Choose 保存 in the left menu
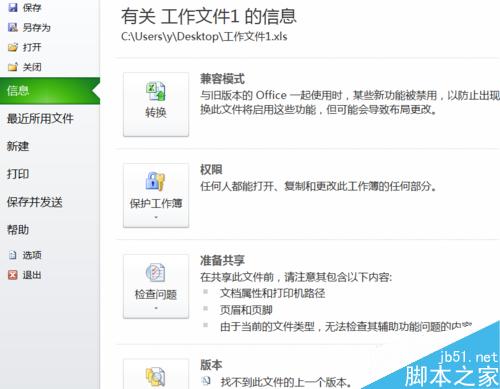500x389 pixels. pos(32,7)
